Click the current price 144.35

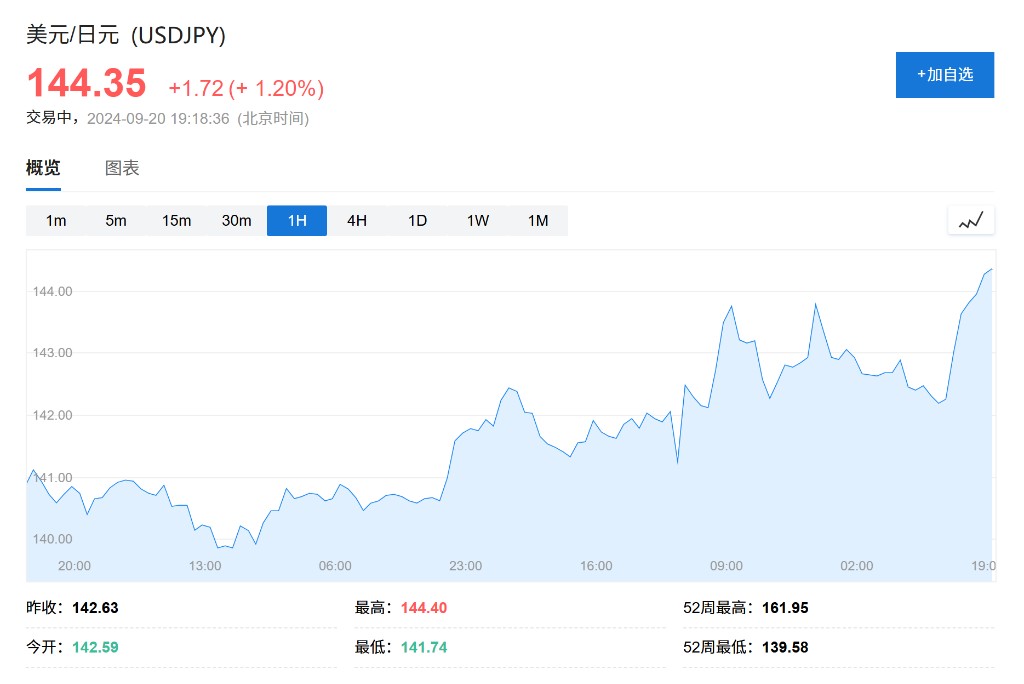pos(86,83)
